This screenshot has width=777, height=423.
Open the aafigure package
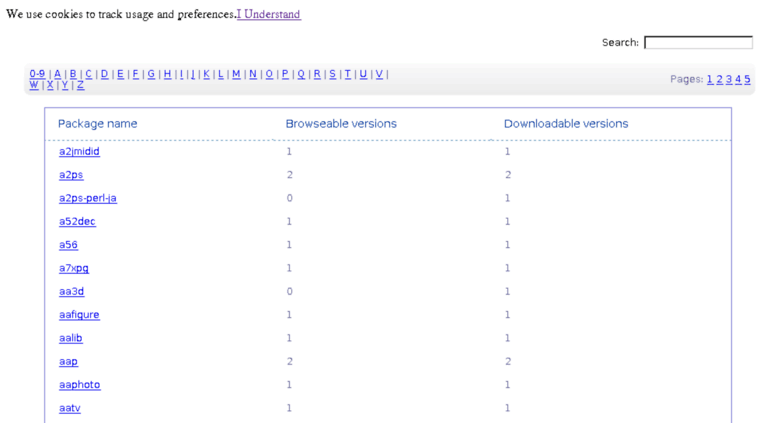point(79,315)
